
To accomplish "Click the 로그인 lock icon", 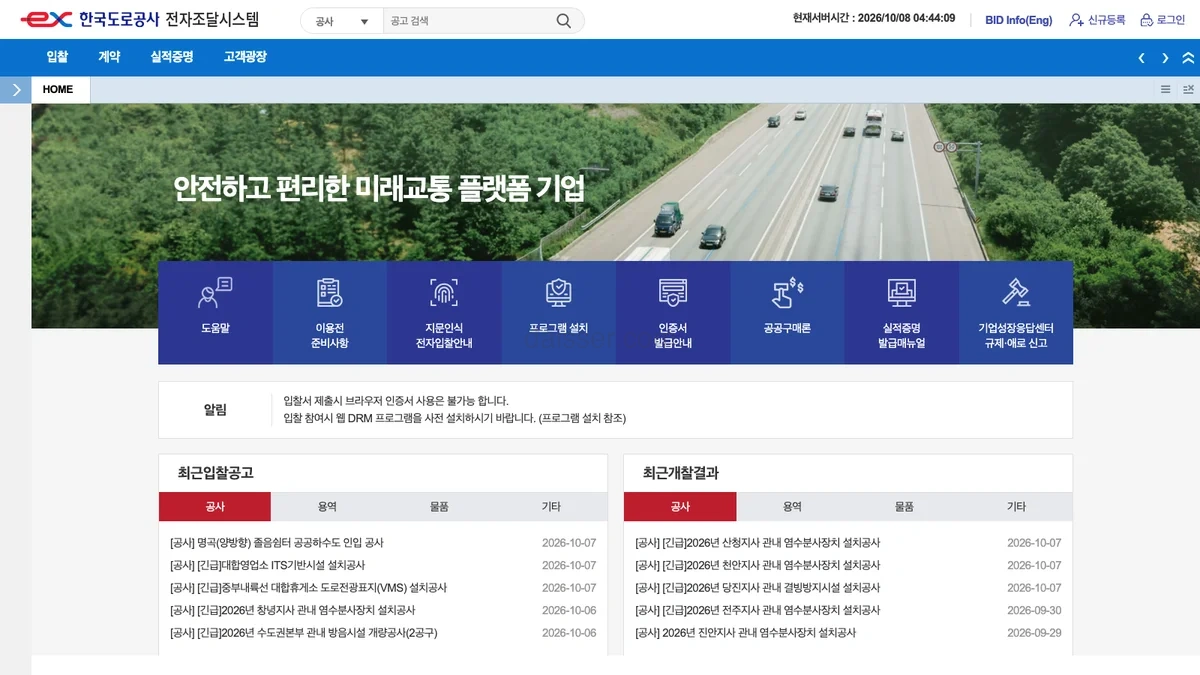I will [x=1146, y=20].
